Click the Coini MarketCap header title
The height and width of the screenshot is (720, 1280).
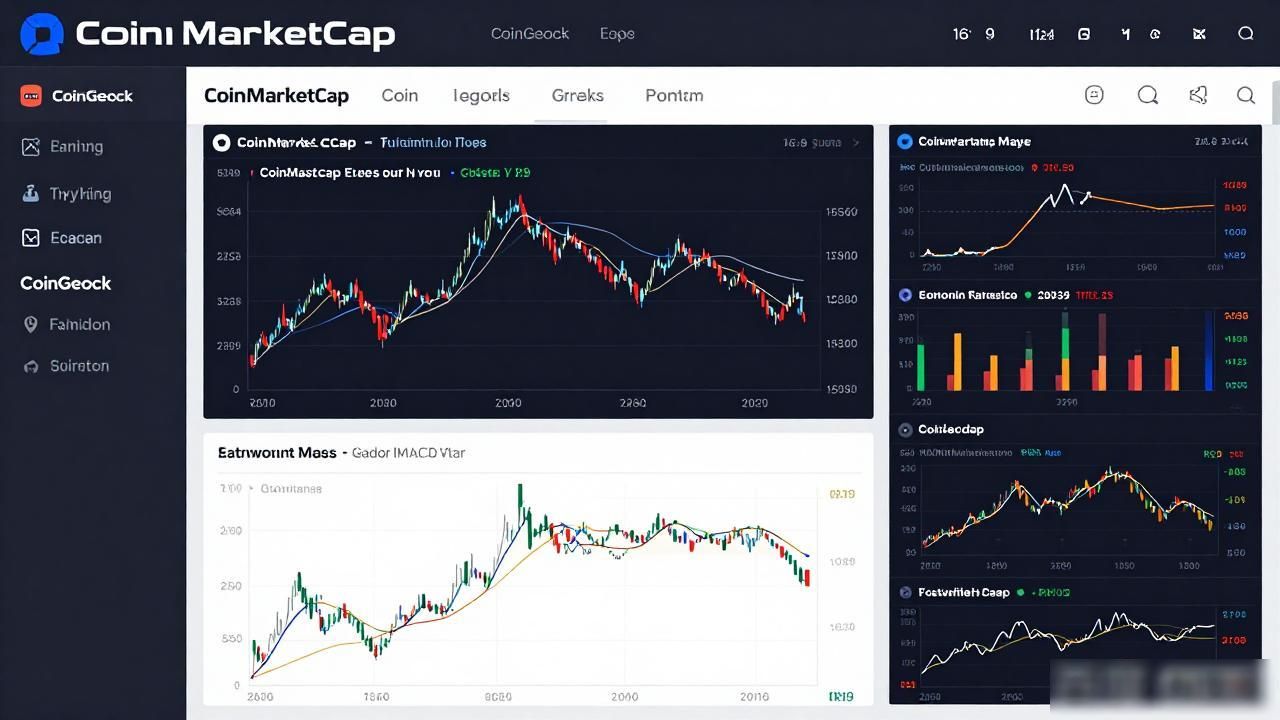(x=236, y=34)
